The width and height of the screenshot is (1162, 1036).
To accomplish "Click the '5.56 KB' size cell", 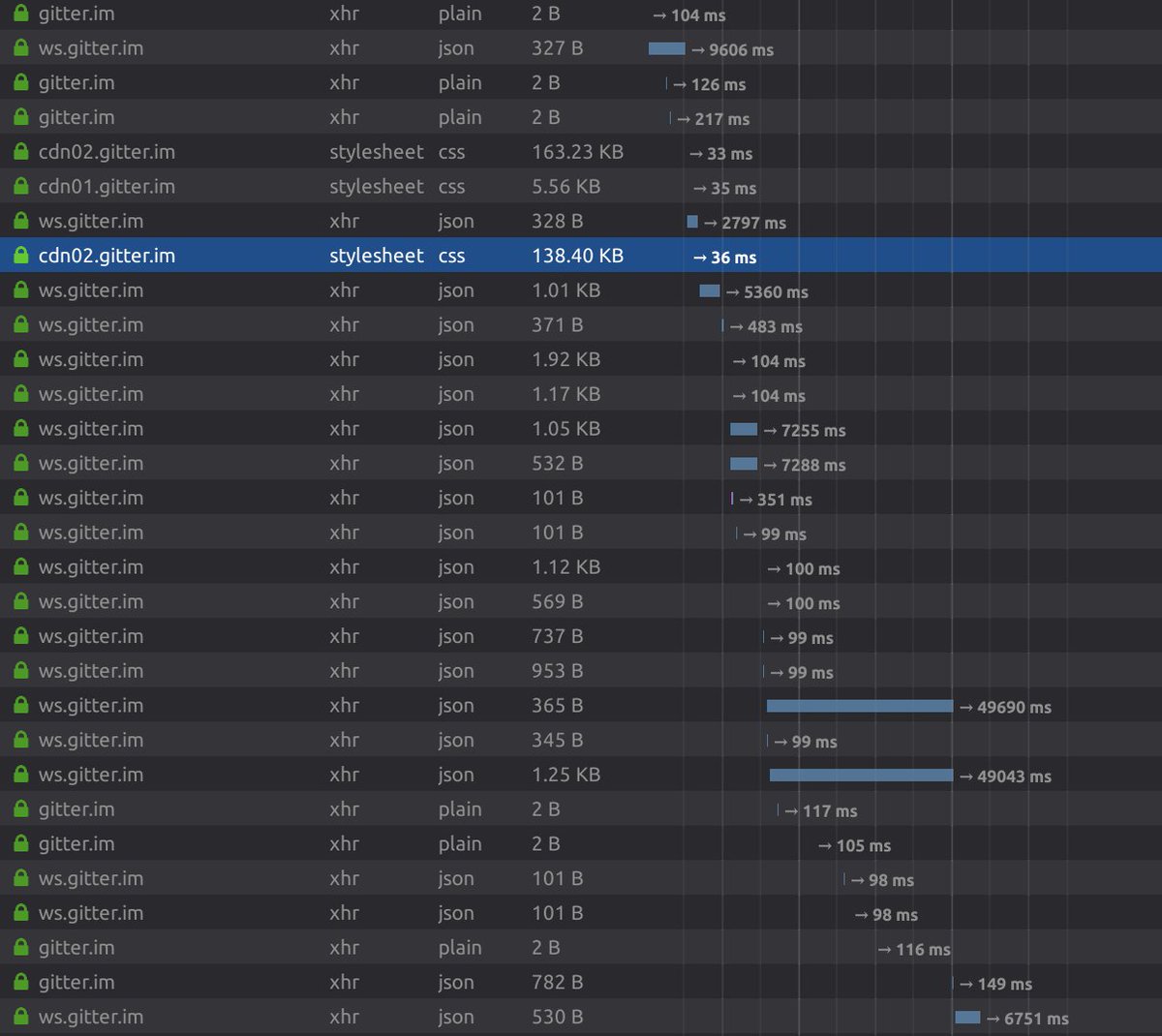I will click(566, 186).
